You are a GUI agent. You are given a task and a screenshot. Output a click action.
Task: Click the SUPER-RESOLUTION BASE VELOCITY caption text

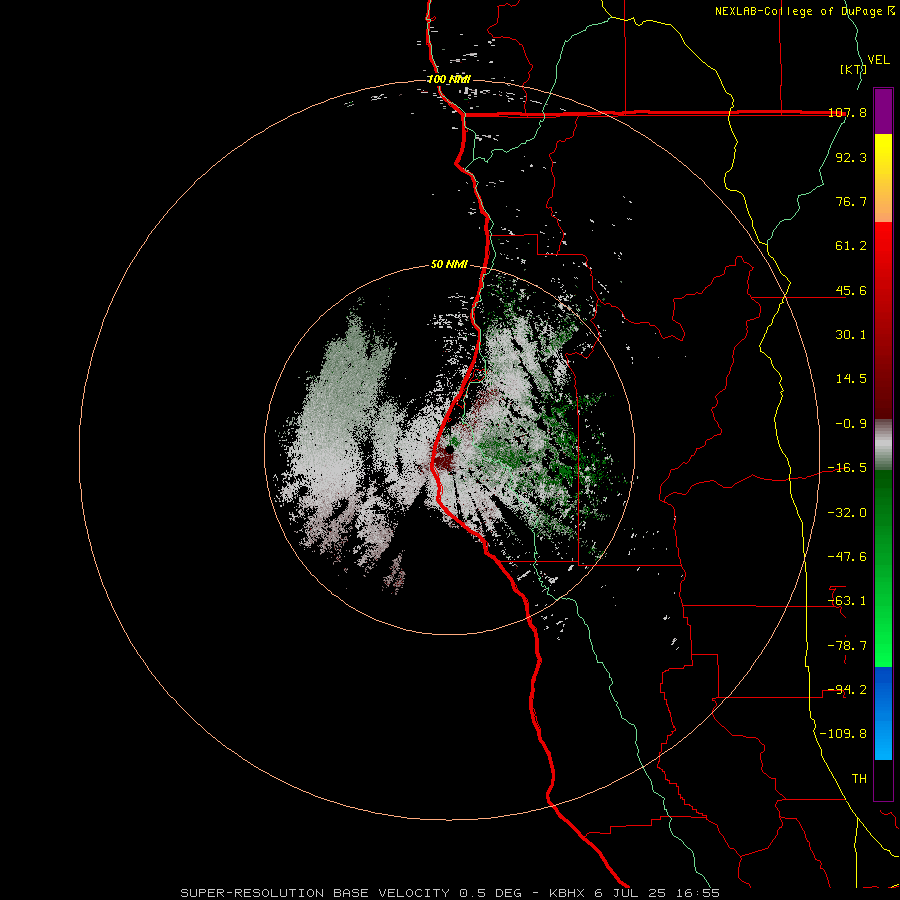click(x=315, y=893)
